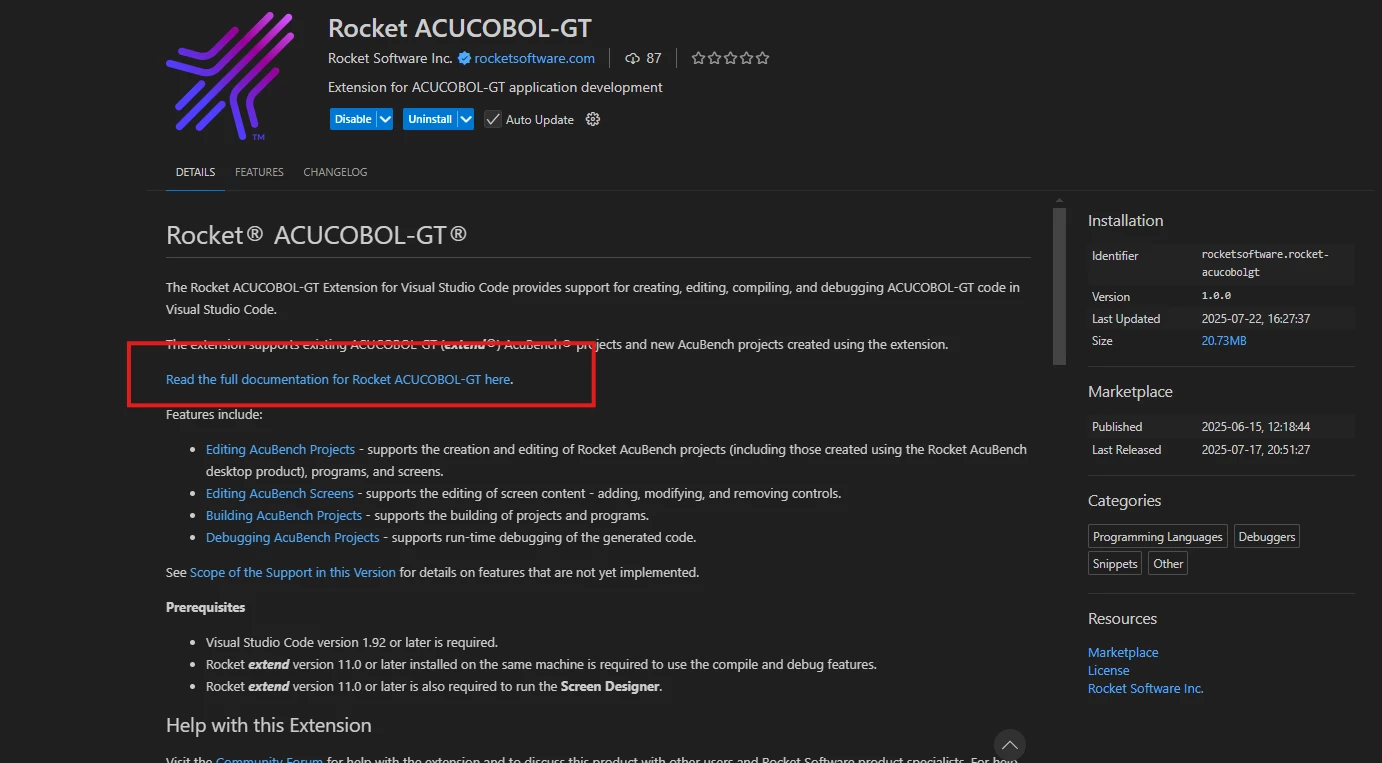1382x763 pixels.
Task: Click the Published date 2025-06-15
Action: point(1255,427)
